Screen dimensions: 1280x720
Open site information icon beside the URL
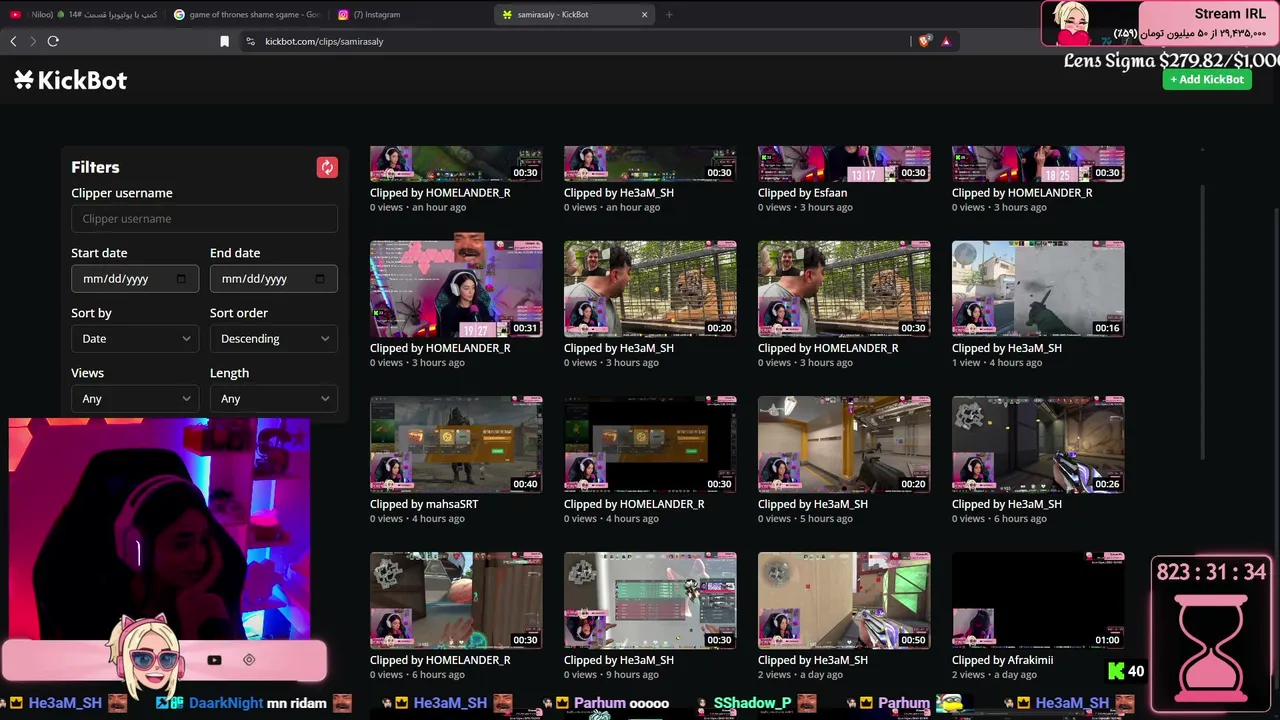[x=250, y=41]
